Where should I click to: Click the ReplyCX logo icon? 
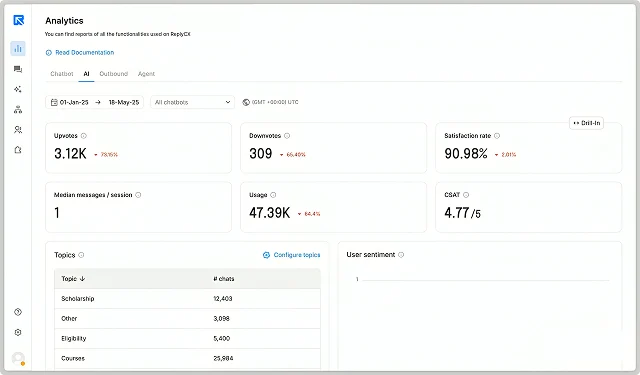[18, 20]
